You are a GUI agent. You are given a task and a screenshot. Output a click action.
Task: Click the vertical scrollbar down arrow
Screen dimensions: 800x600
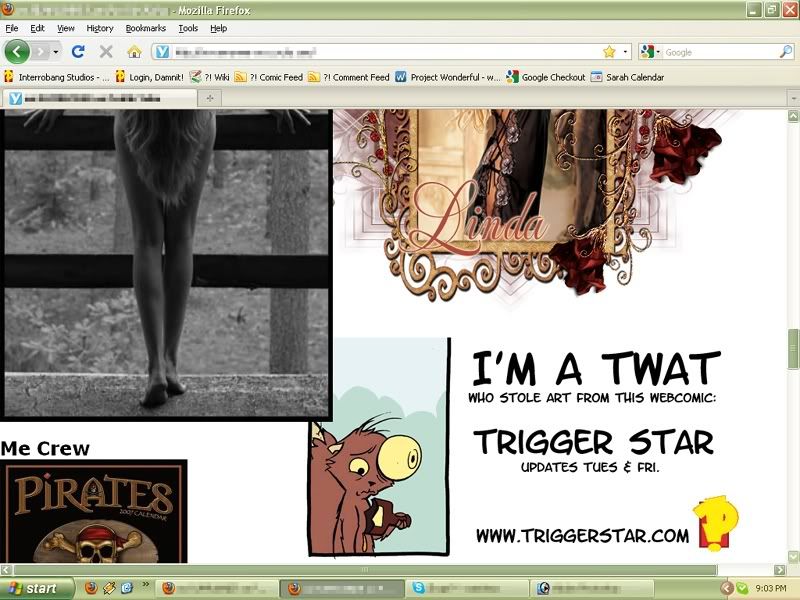(793, 556)
